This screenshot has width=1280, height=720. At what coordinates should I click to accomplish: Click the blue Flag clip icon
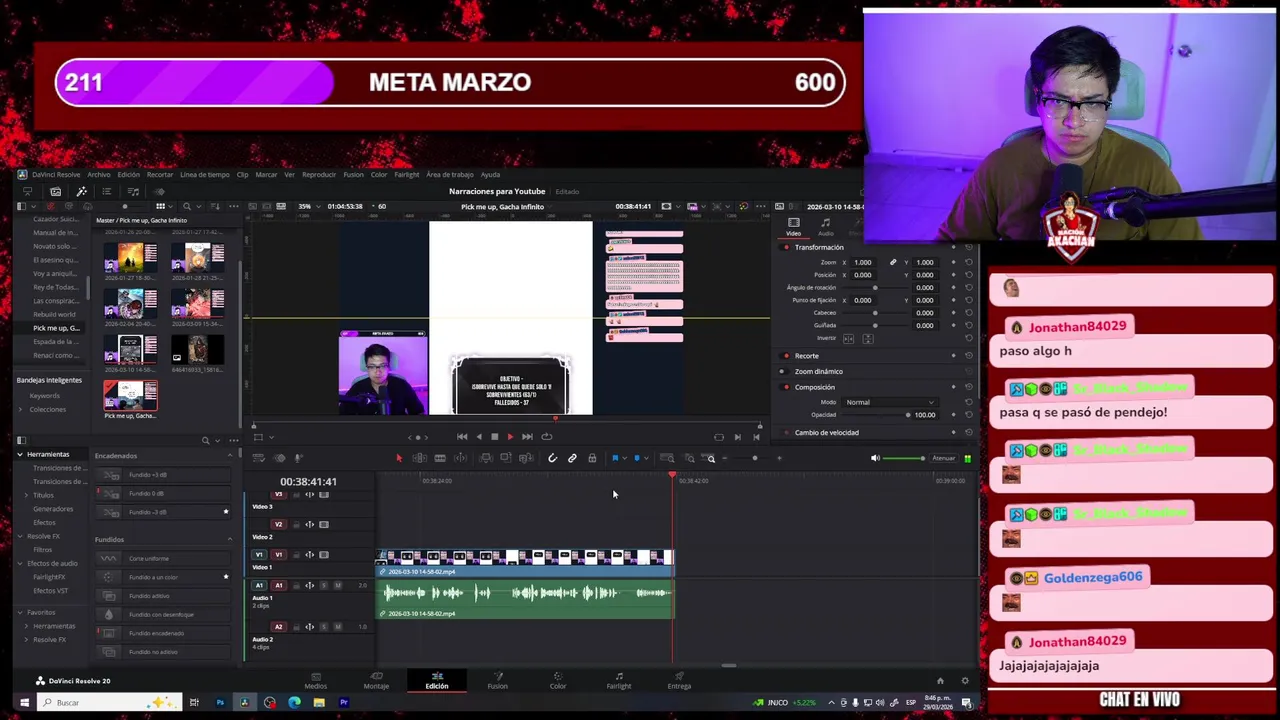tap(615, 458)
